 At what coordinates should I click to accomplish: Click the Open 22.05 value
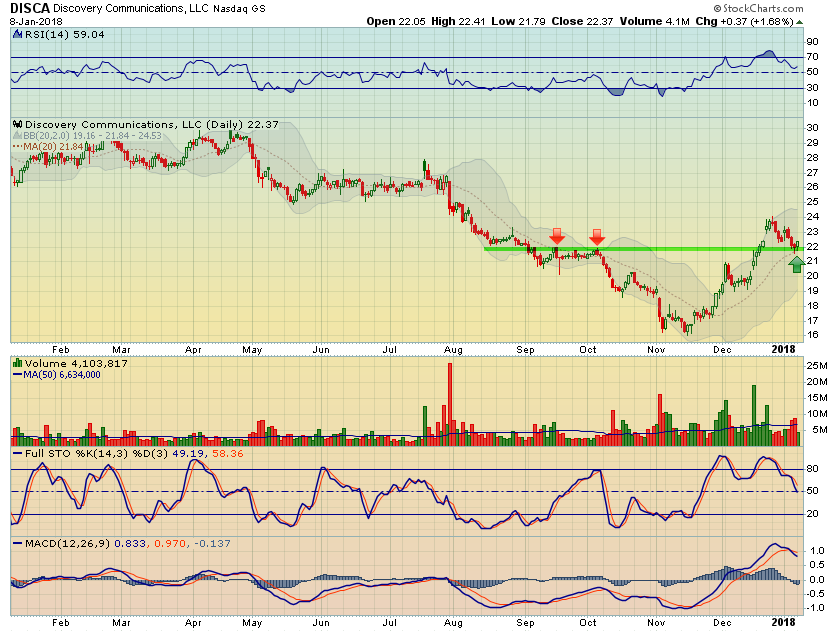pyautogui.click(x=396, y=21)
